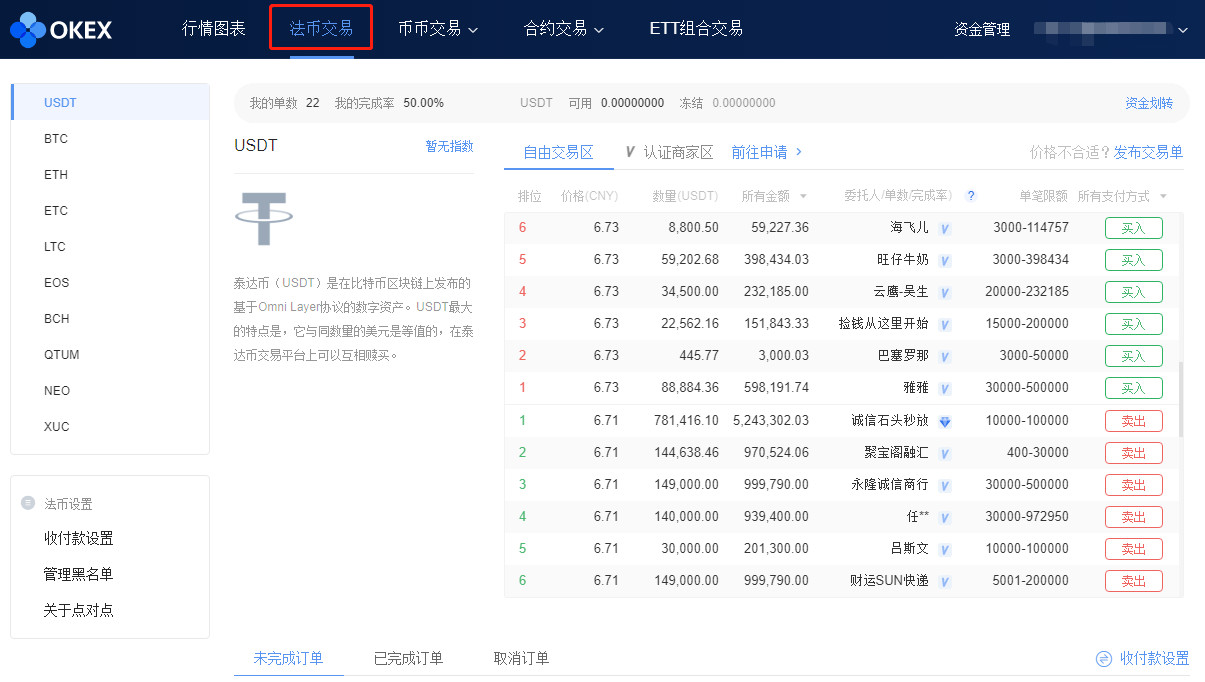Click the Tether USDT logo image
The image size is (1205, 682).
[263, 218]
